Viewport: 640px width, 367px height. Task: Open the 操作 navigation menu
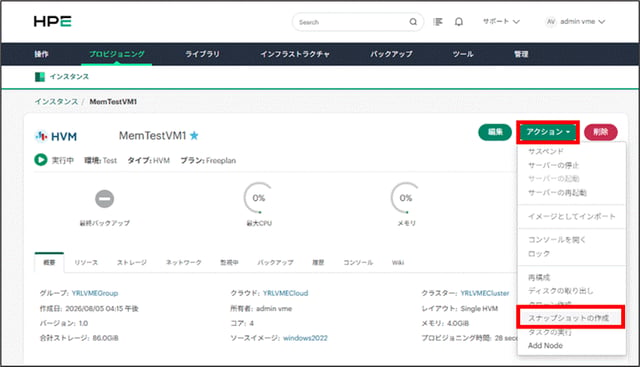tap(41, 54)
